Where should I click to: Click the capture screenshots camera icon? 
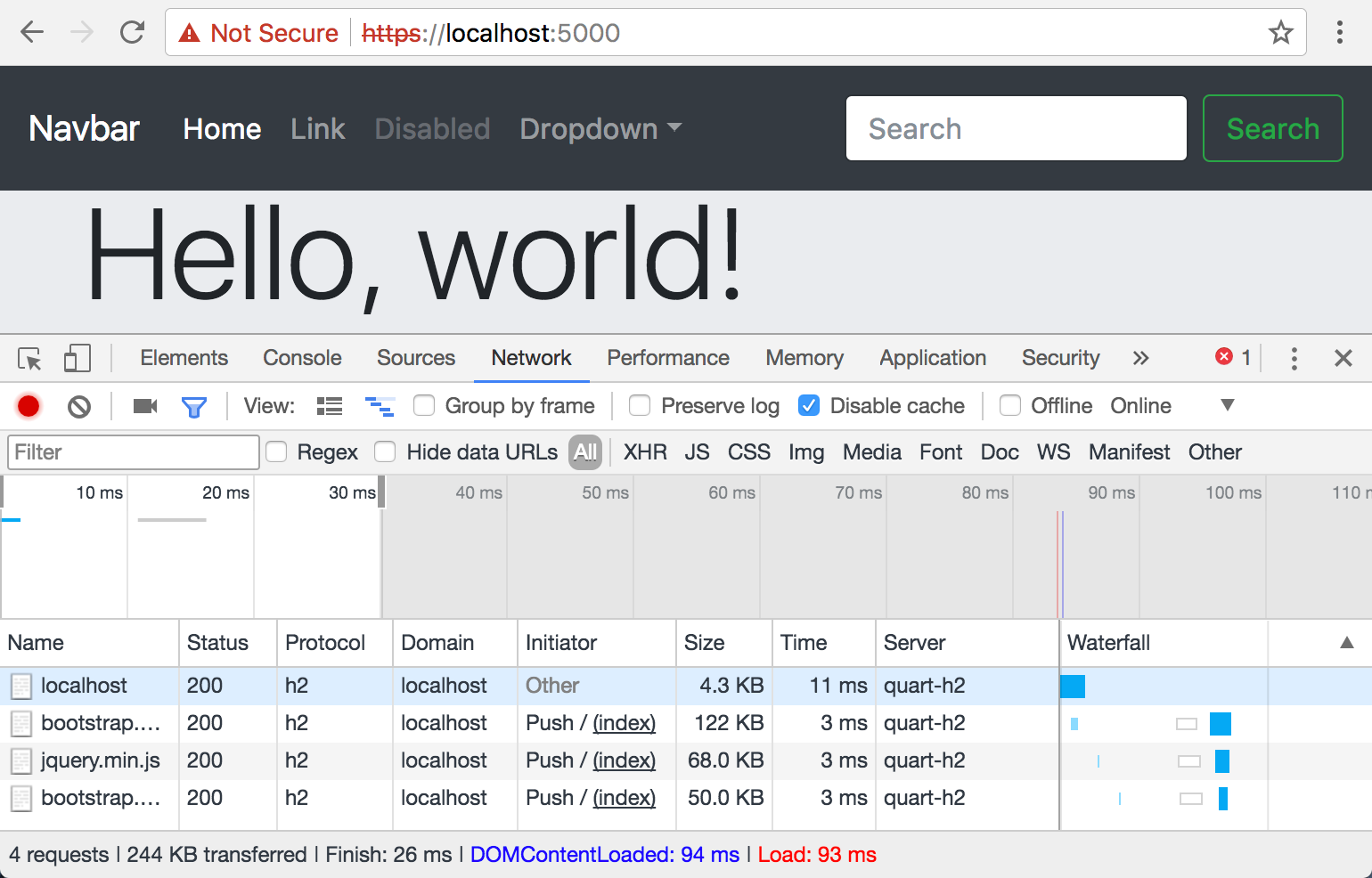(144, 406)
